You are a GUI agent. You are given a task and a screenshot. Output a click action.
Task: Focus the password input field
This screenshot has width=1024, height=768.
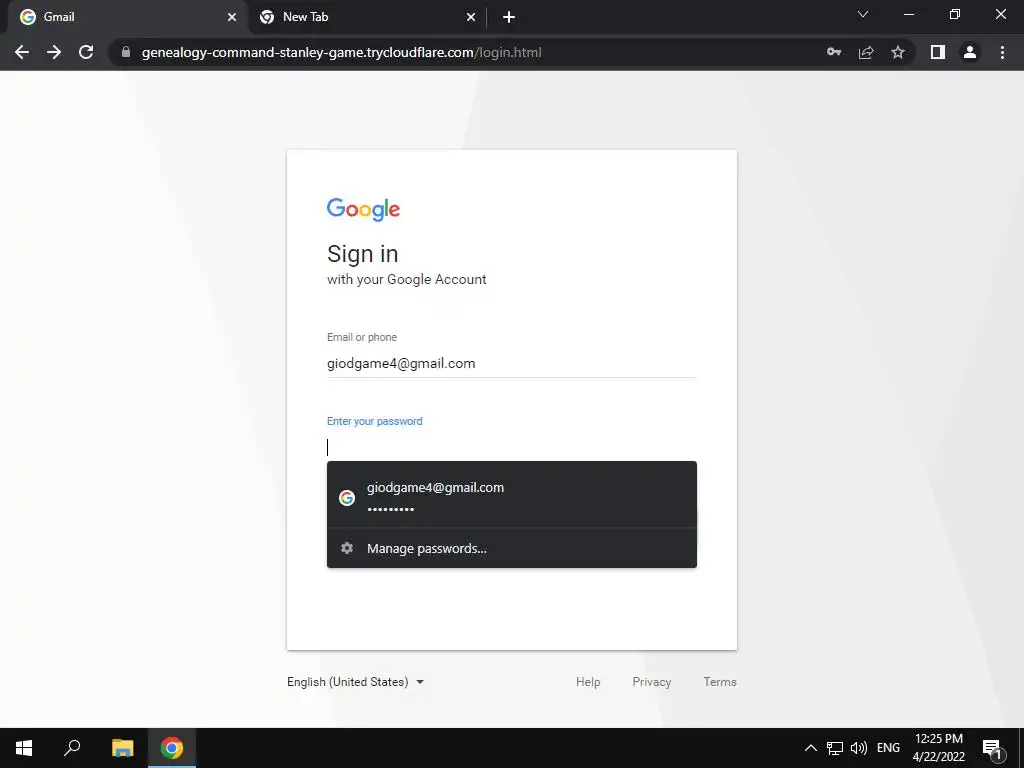[511, 447]
